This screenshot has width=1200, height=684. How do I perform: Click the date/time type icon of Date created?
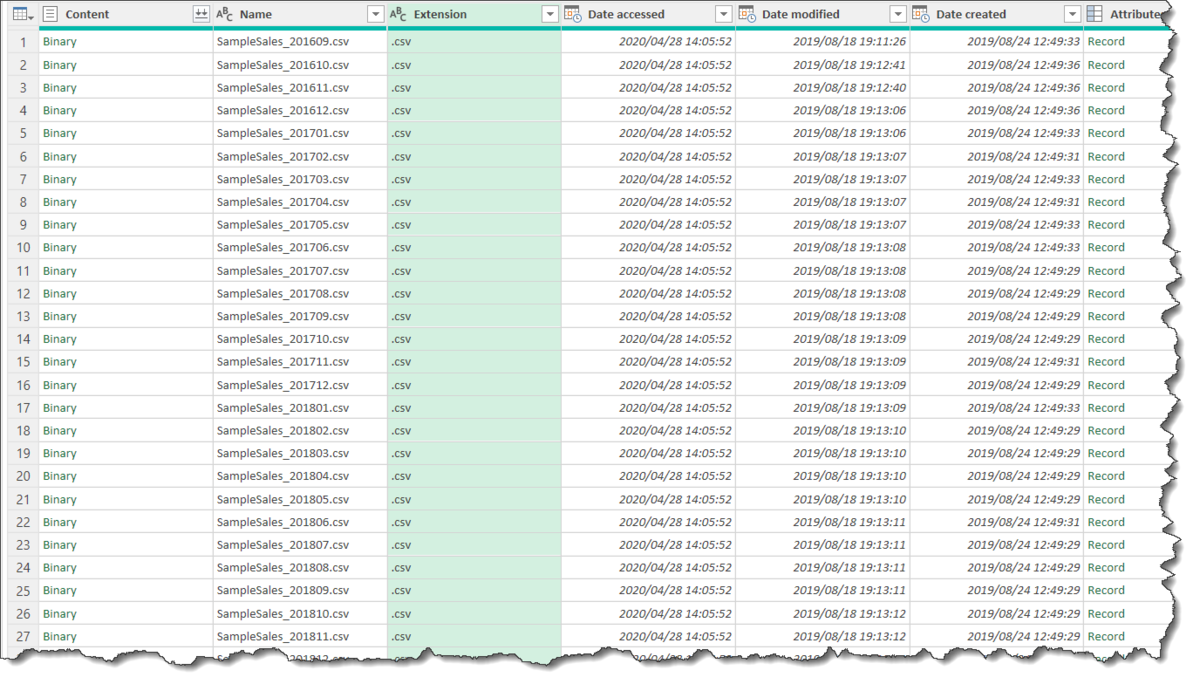(x=921, y=15)
